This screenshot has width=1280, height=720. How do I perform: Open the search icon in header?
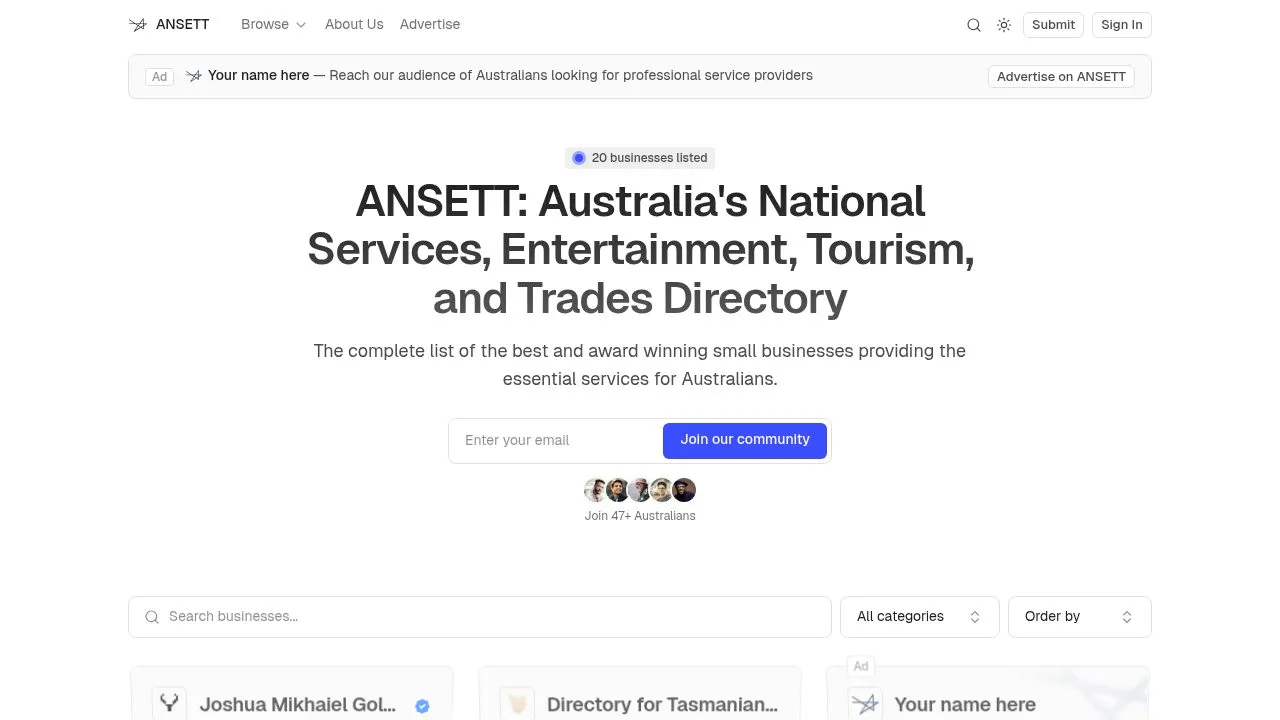[x=974, y=25]
